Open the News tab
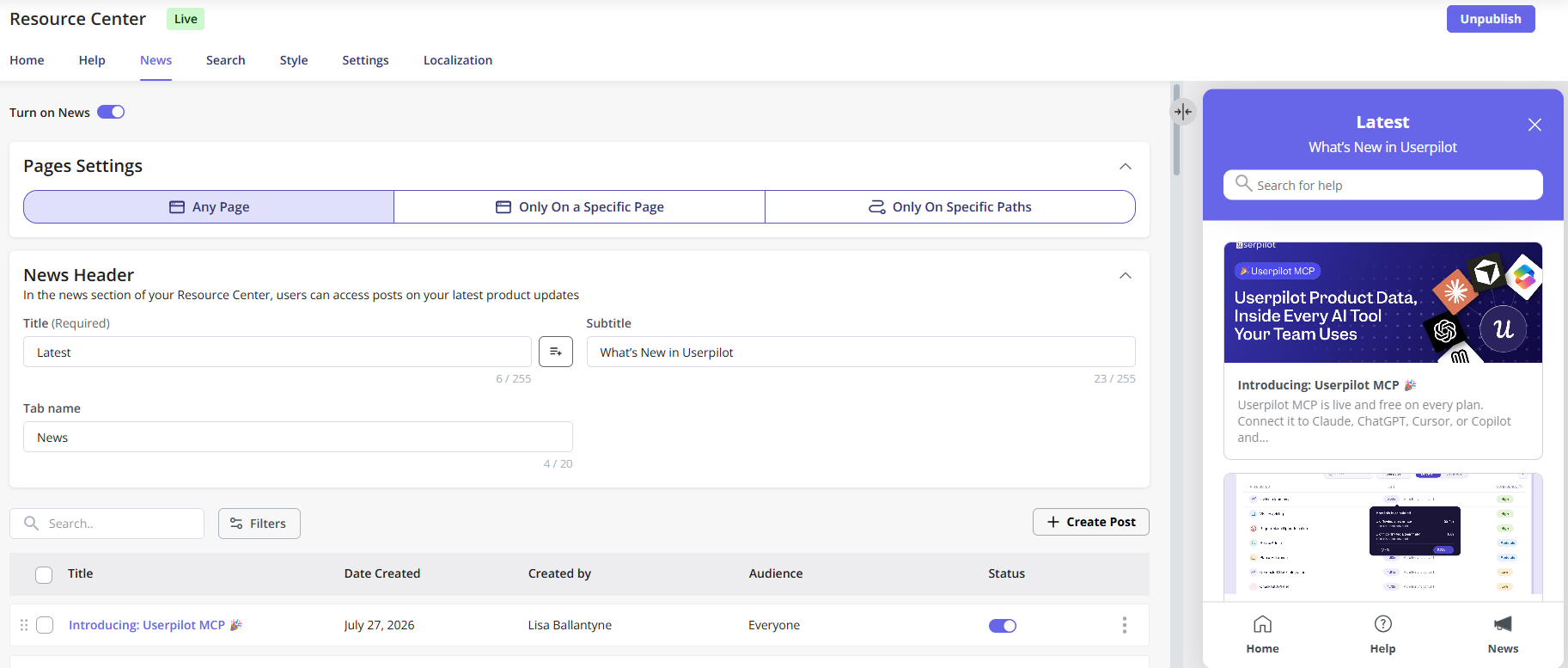 pos(156,60)
